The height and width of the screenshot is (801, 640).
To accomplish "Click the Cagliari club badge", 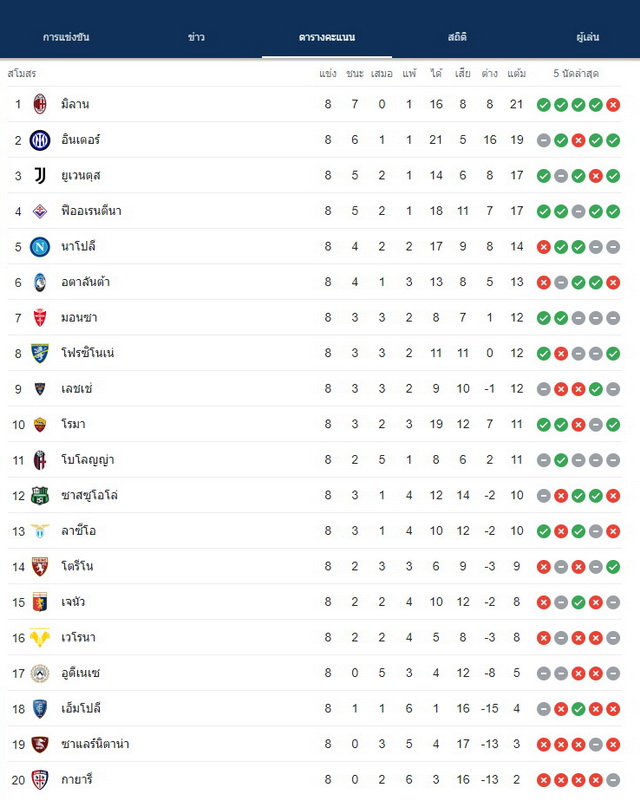I will [x=40, y=780].
